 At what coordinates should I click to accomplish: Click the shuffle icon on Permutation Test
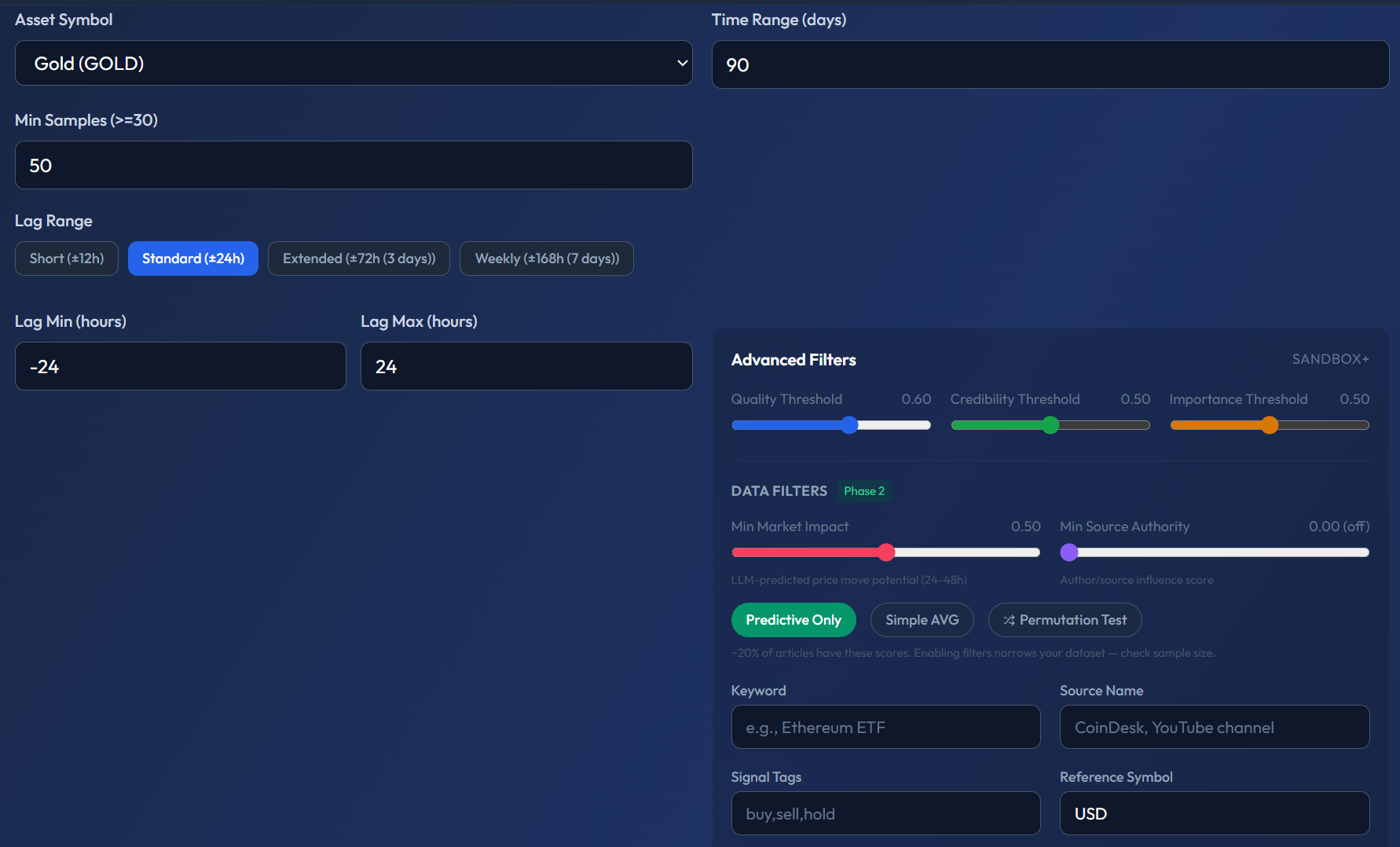(x=1008, y=620)
